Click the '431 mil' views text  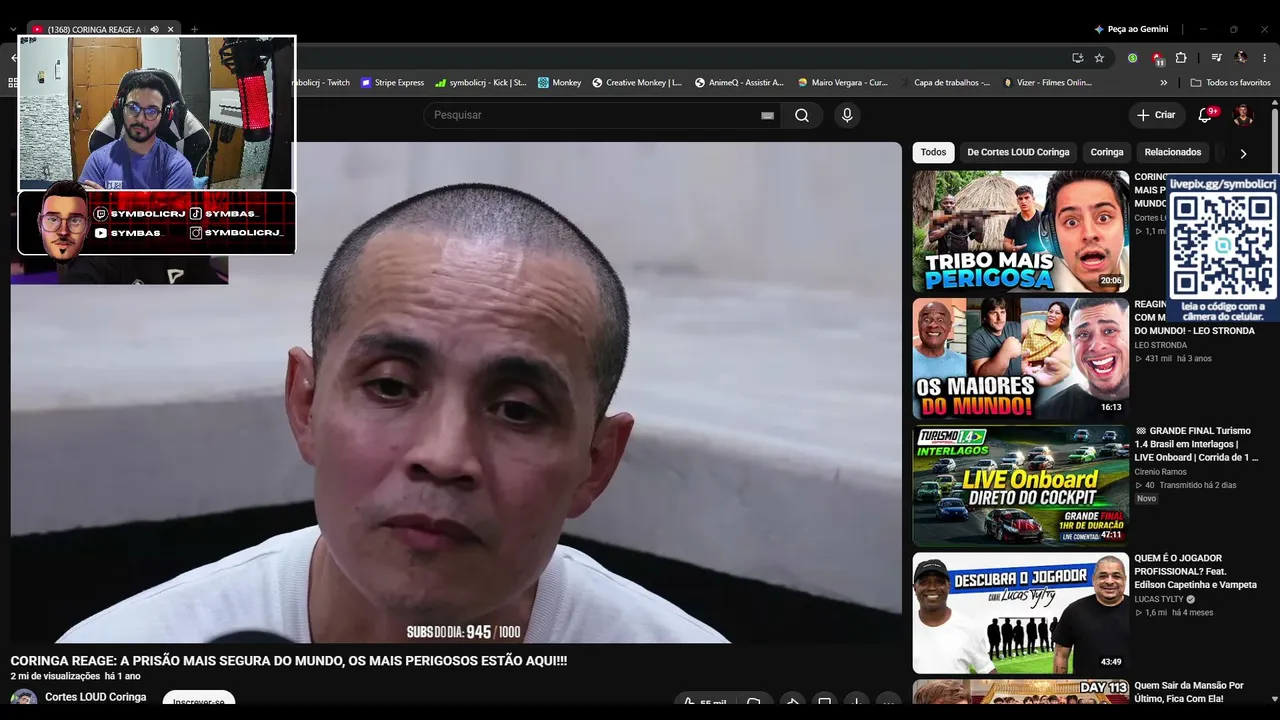click(x=1158, y=358)
